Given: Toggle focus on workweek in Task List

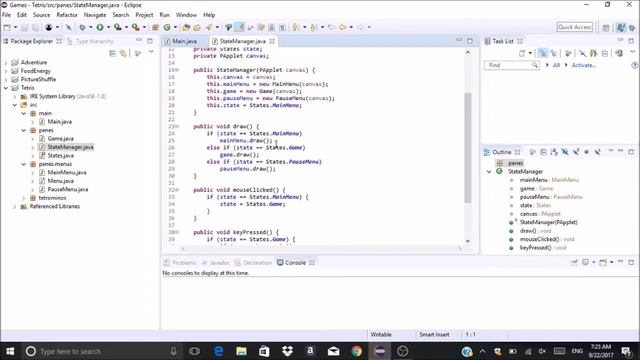Looking at the screenshot, I should [x=568, y=53].
